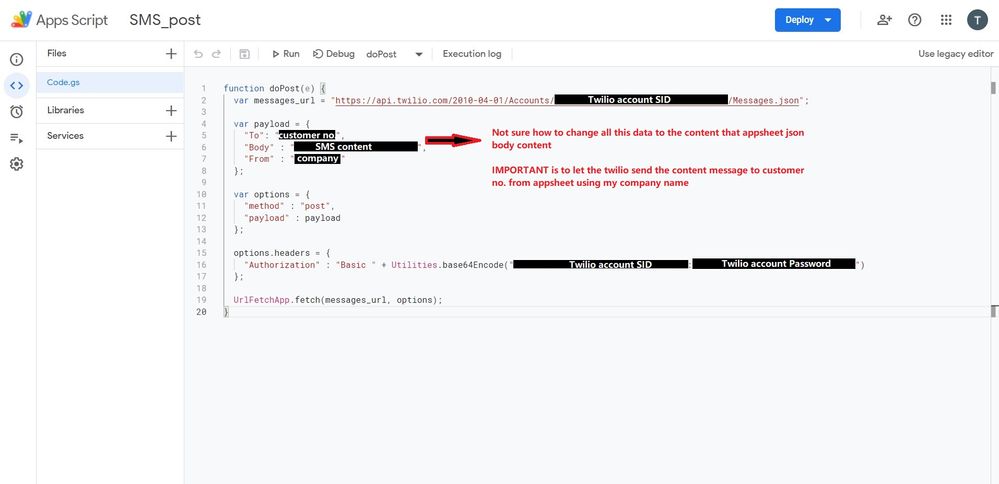Click the Redo arrow in the editor toolbar
The image size is (999, 484).
click(x=217, y=54)
